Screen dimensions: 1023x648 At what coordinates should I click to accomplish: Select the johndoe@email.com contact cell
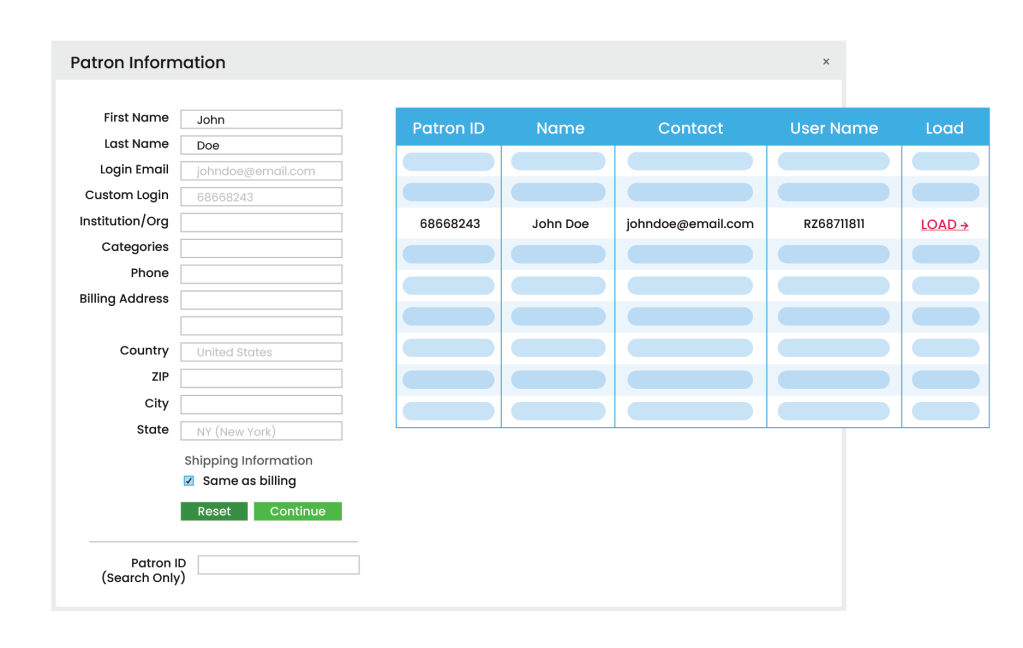click(690, 224)
